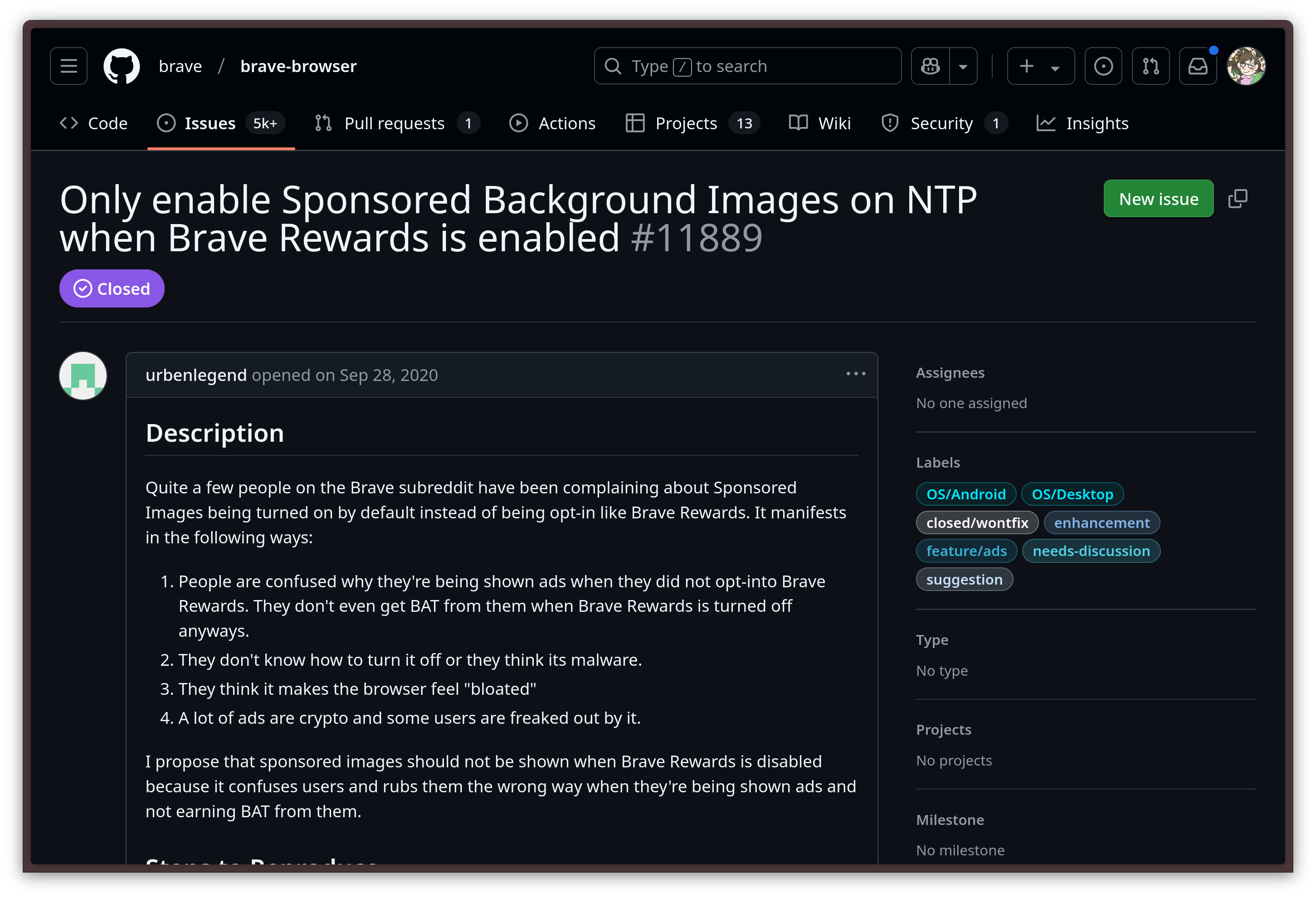
Task: Click the Closed status badge
Action: click(112, 289)
